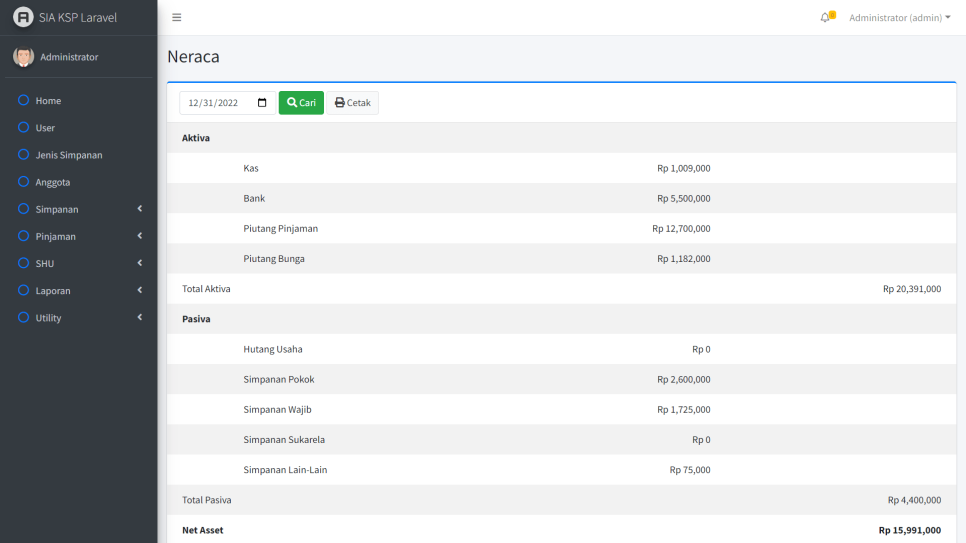Open the notifications bell icon
Screen dimensions: 966x543
[825, 17]
